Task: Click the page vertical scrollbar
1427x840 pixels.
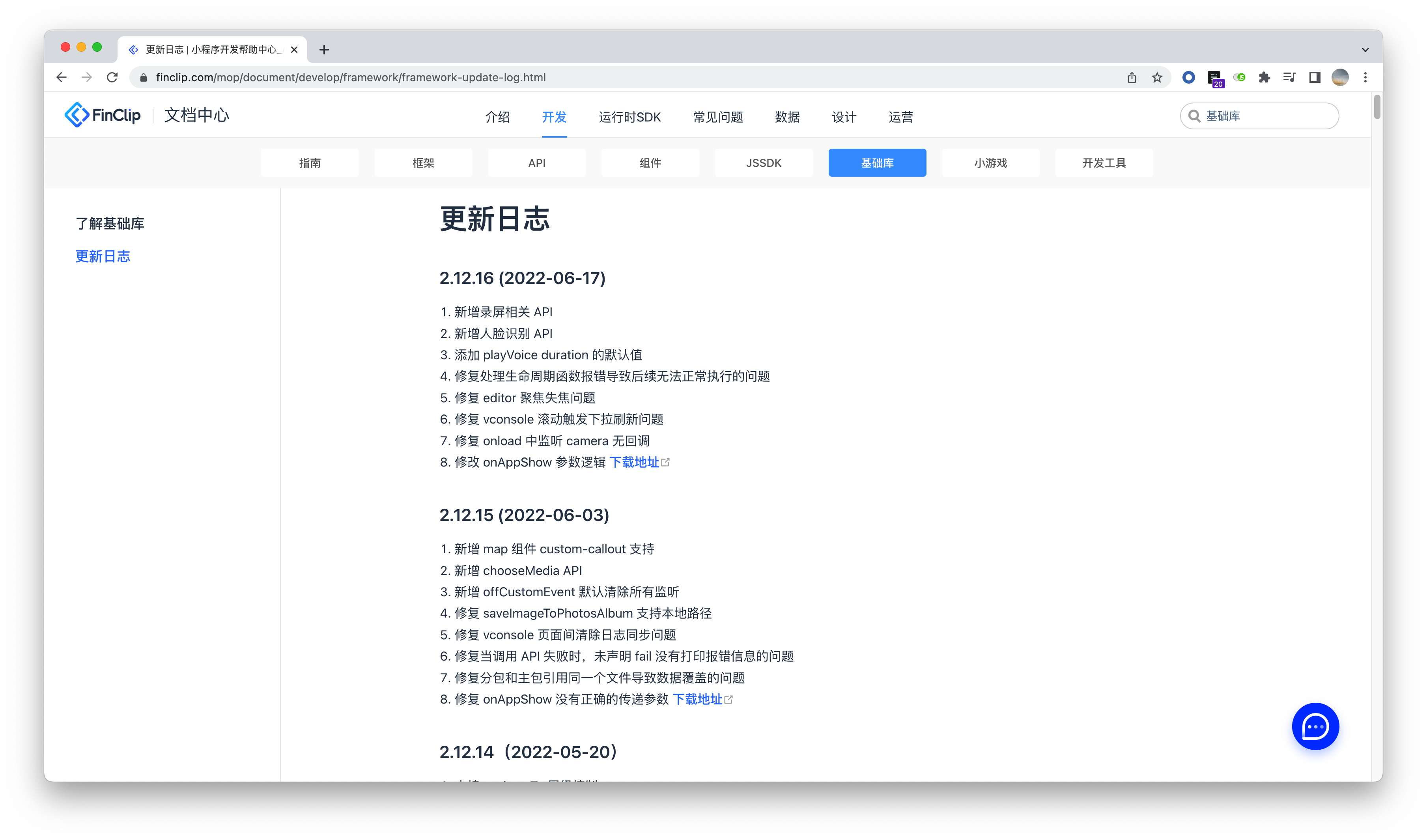Action: tap(1377, 108)
